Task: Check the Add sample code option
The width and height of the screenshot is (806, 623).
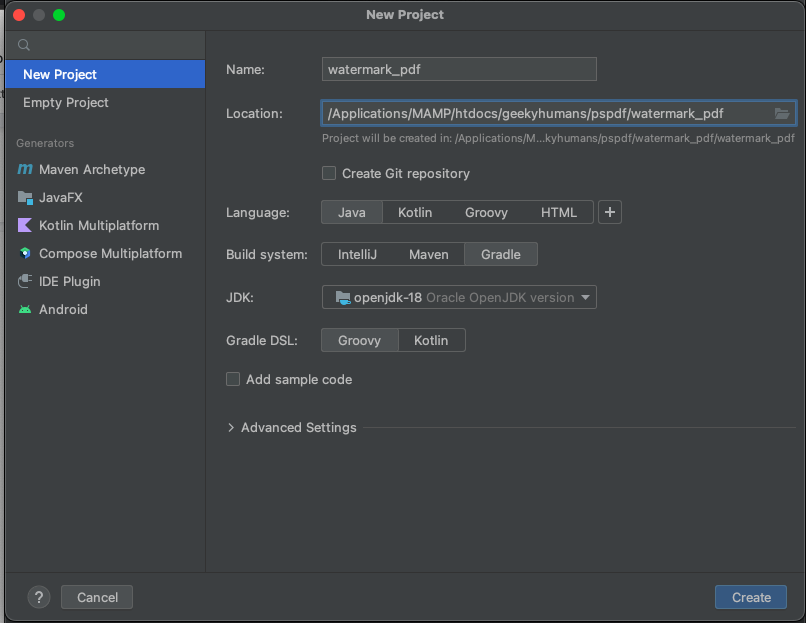Action: pyautogui.click(x=232, y=379)
